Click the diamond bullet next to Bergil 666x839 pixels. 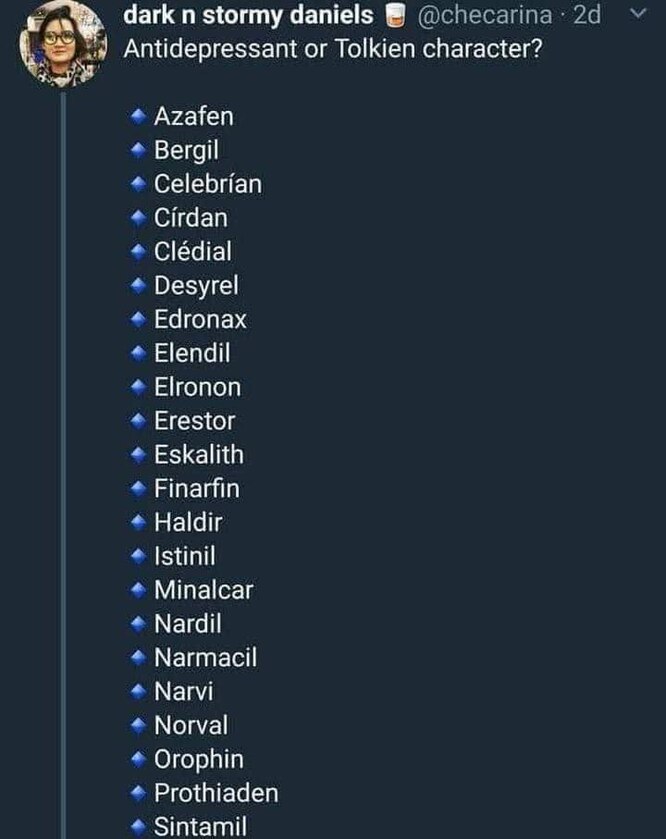coord(138,151)
